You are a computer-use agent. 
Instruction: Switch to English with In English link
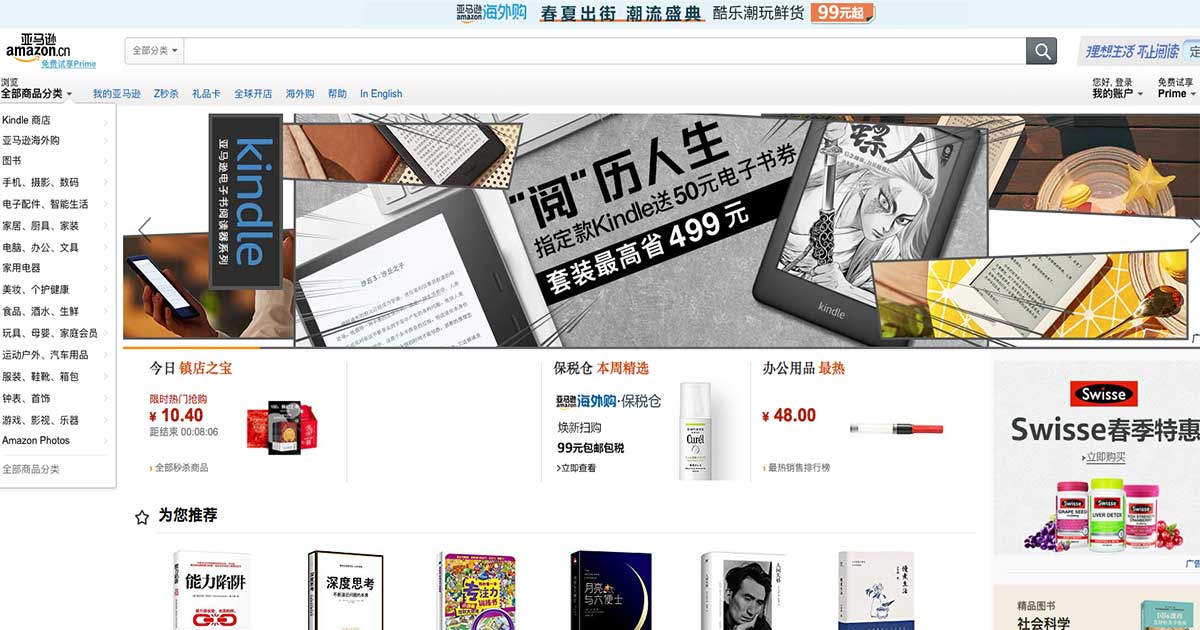tap(381, 92)
